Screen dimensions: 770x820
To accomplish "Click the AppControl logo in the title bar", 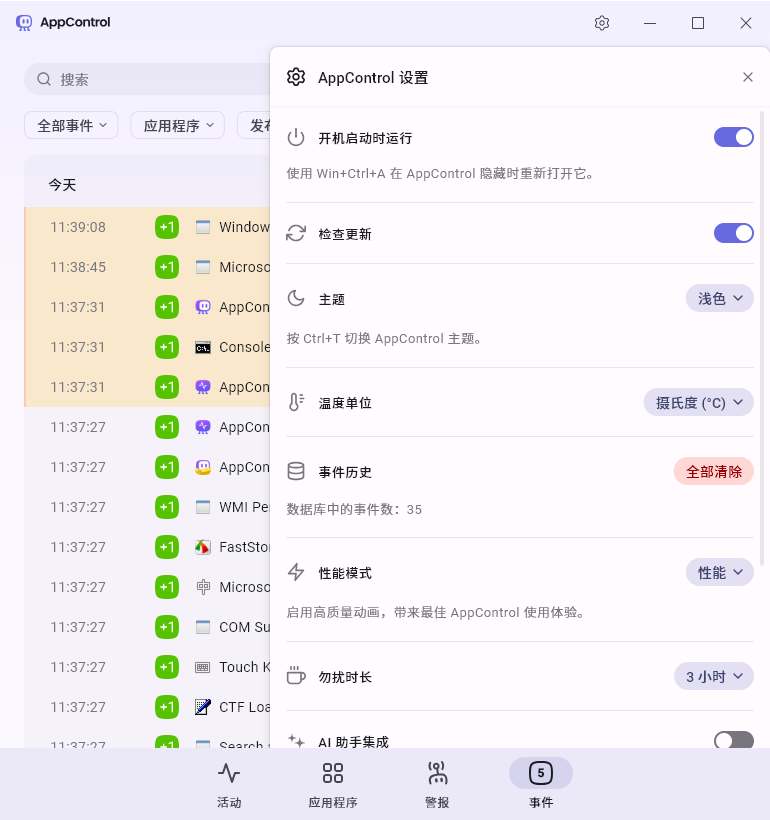I will pyautogui.click(x=24, y=22).
